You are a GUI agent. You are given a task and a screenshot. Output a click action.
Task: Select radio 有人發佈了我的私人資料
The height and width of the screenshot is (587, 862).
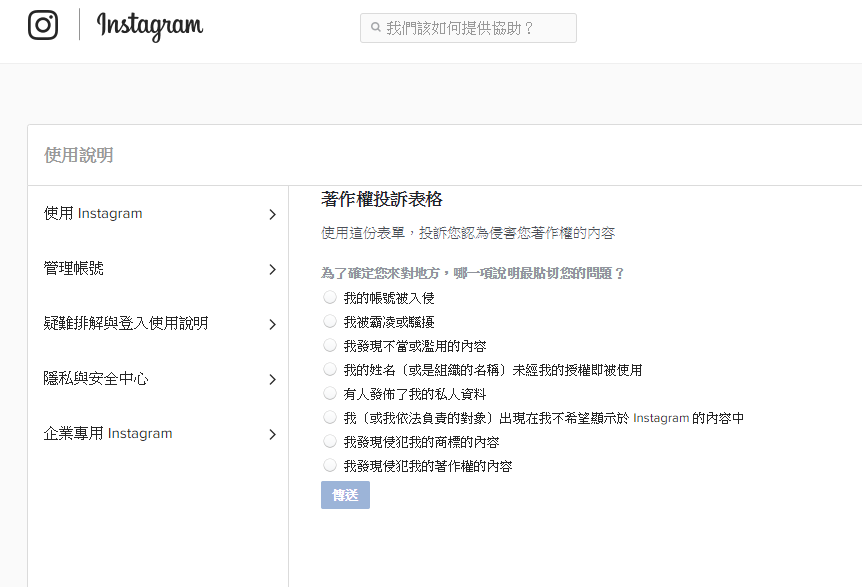point(330,394)
